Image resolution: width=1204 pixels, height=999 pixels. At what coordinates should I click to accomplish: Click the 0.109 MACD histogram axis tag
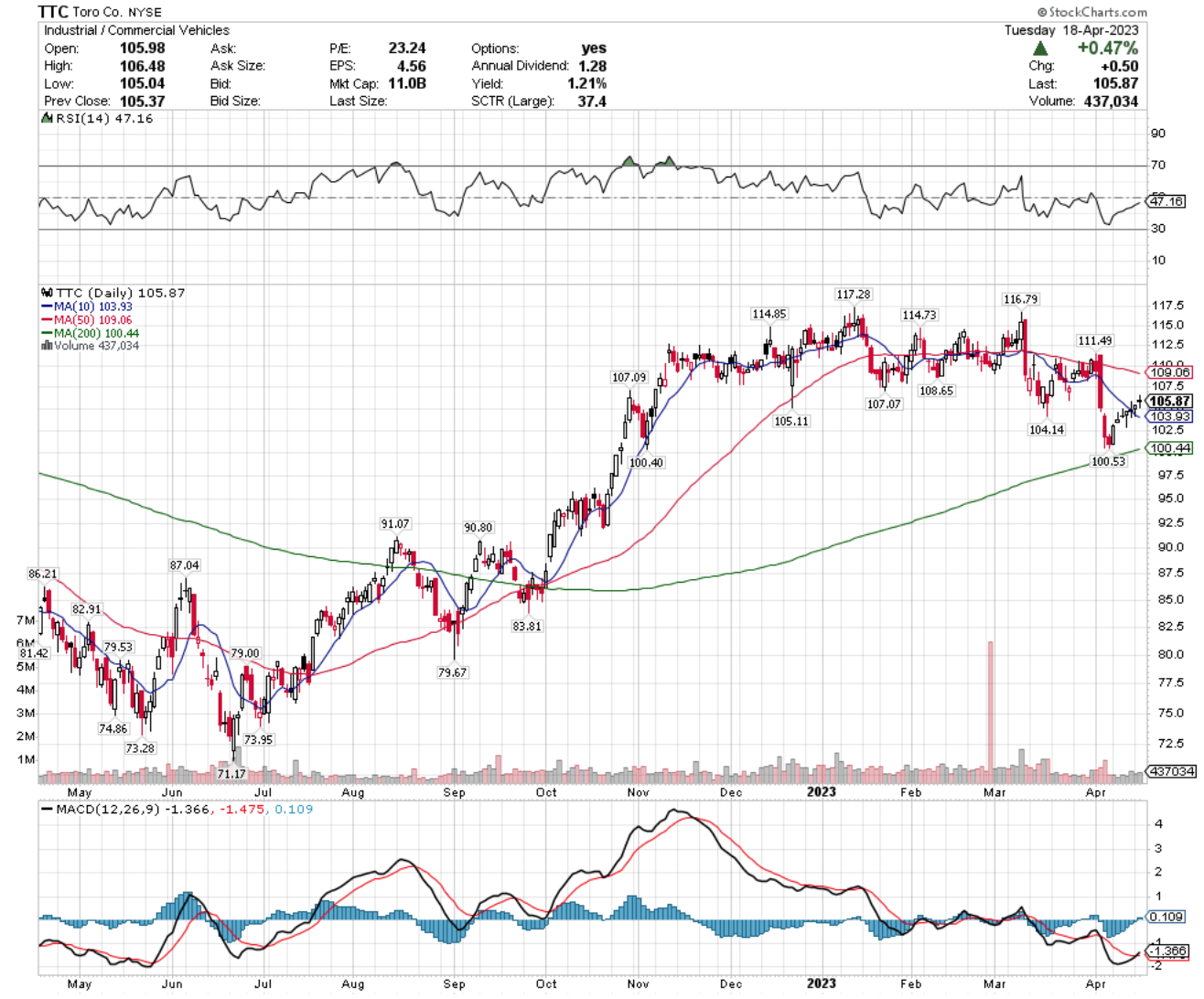1166,917
